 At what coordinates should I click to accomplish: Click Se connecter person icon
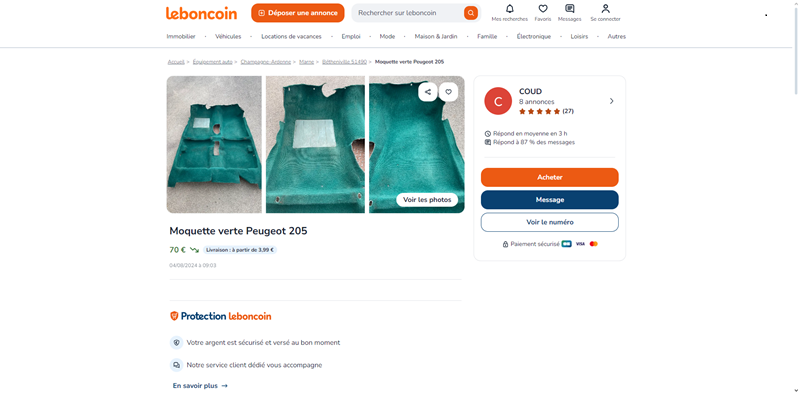605,9
